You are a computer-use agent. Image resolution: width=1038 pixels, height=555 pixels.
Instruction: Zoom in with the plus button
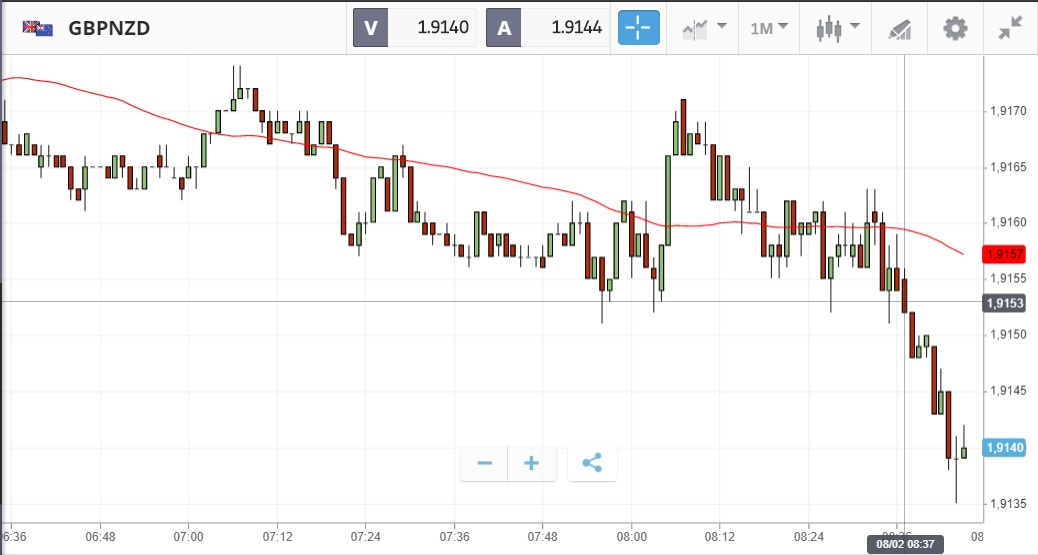532,463
